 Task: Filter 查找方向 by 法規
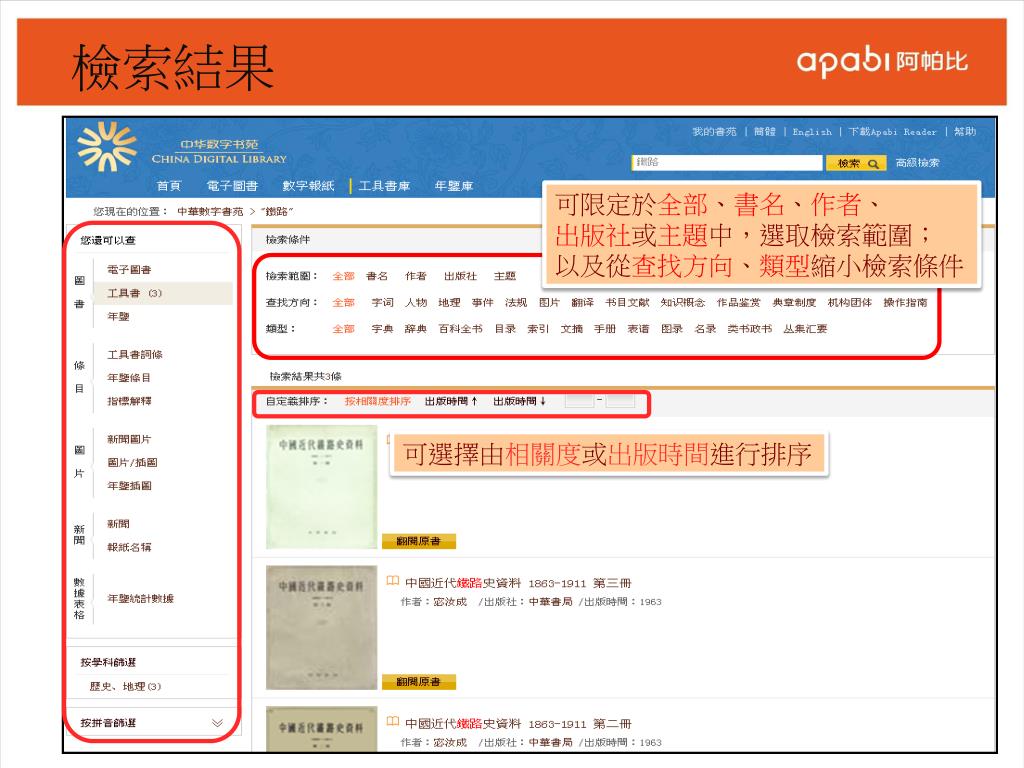click(516, 302)
